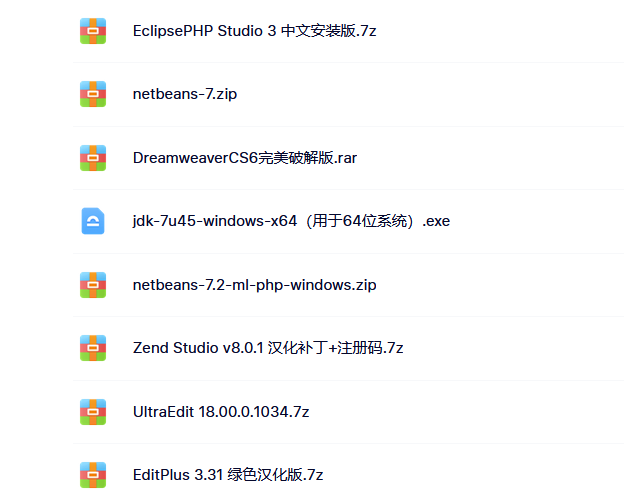Select Zend Studio v8.0.1 汉化补丁+注册码.7z
Viewport: 624px width, 503px height.
[268, 348]
